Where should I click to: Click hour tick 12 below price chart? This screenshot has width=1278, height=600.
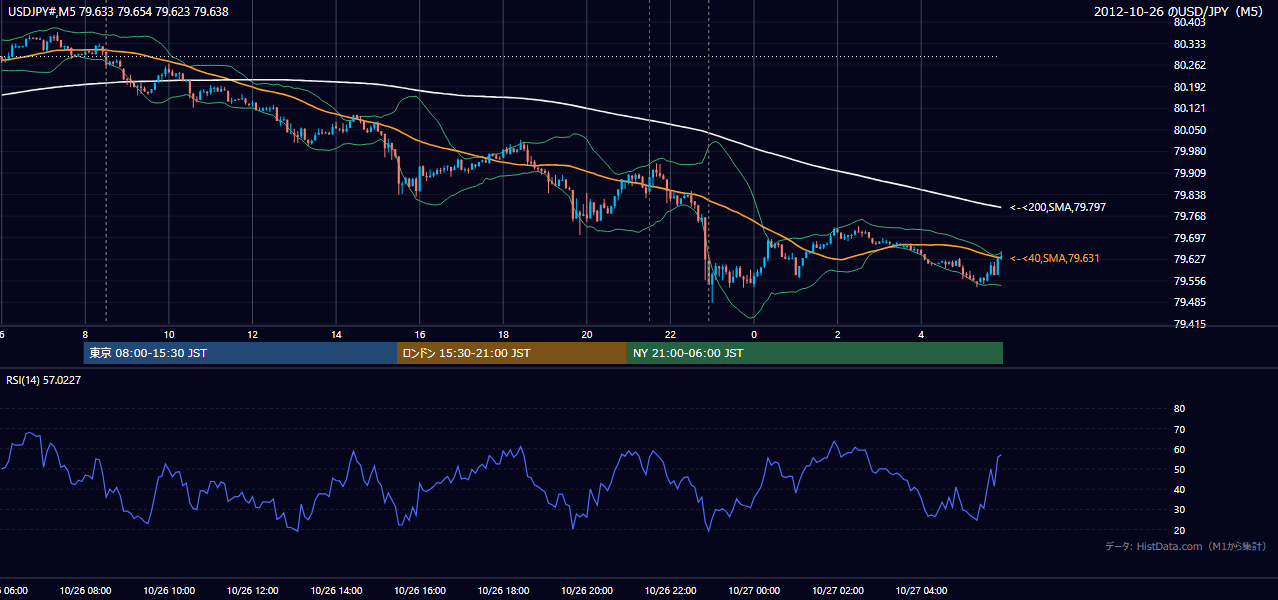pos(252,334)
